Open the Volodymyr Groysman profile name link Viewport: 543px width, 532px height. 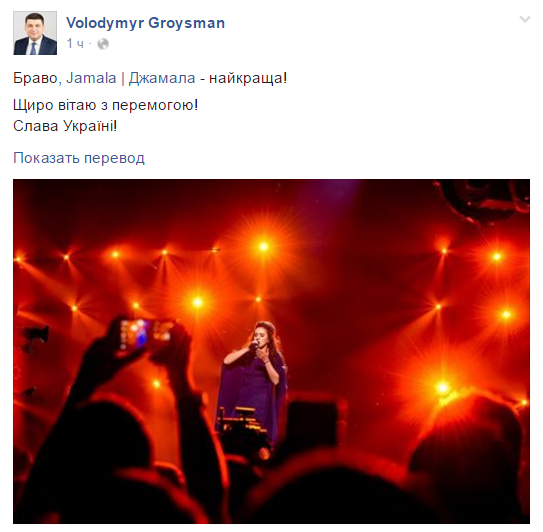[145, 23]
